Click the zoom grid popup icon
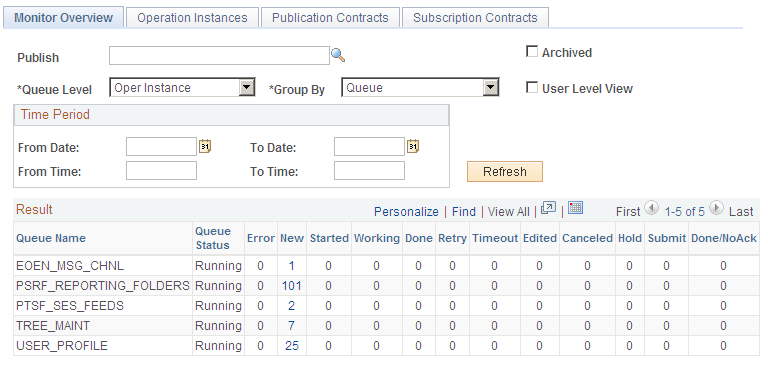Viewport: 768px width, 366px height. 549,208
